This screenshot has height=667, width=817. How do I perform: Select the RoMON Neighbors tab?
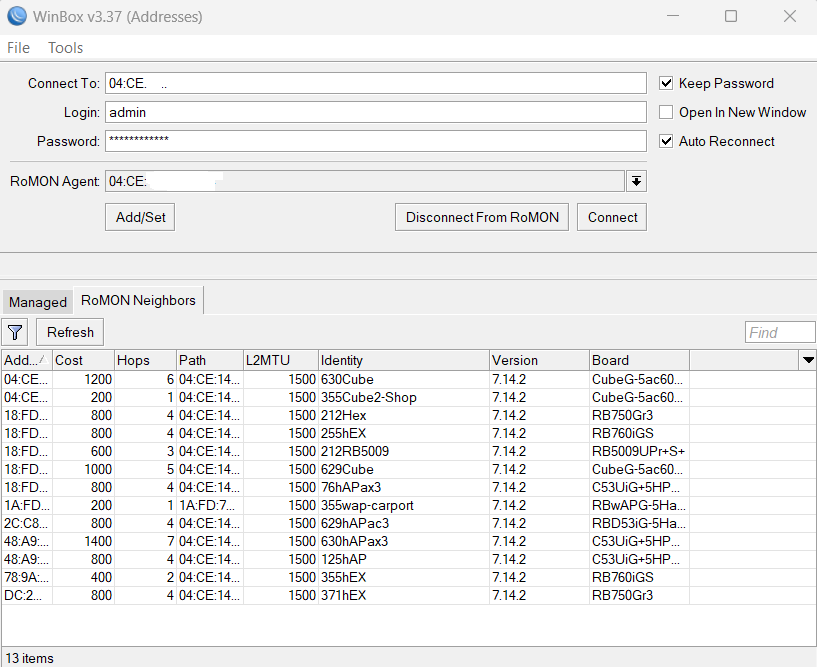[x=138, y=300]
